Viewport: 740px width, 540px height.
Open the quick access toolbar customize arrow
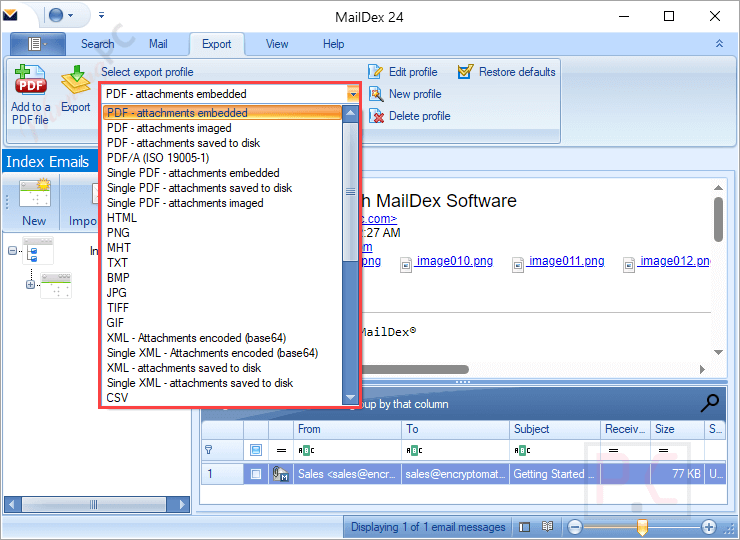101,15
